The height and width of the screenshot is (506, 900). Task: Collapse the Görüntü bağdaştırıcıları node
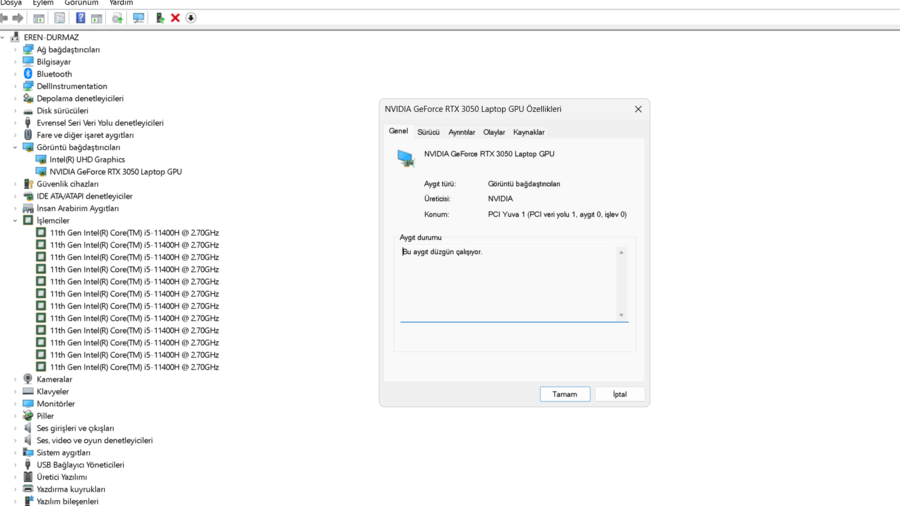[15, 147]
